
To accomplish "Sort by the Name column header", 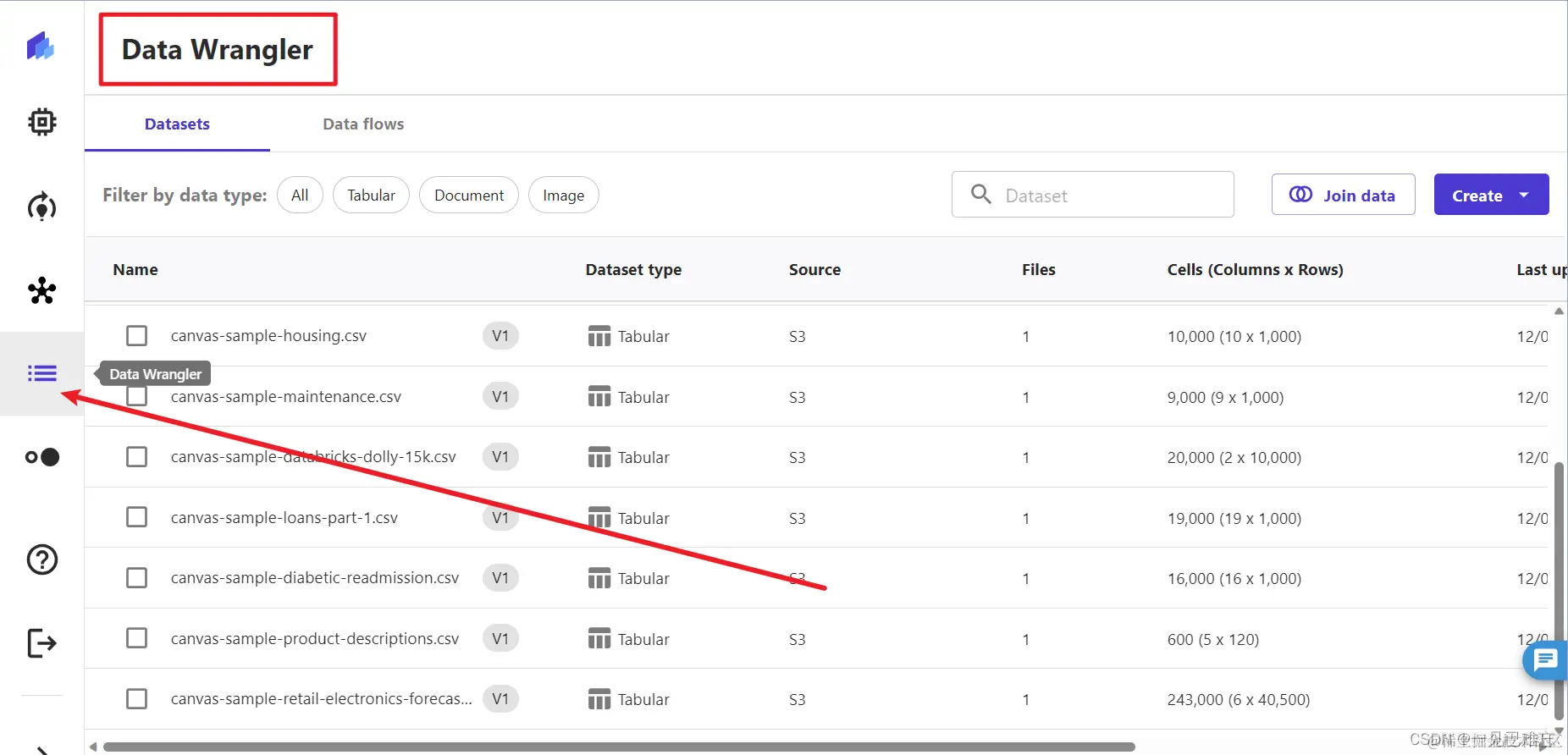I will click(x=135, y=269).
